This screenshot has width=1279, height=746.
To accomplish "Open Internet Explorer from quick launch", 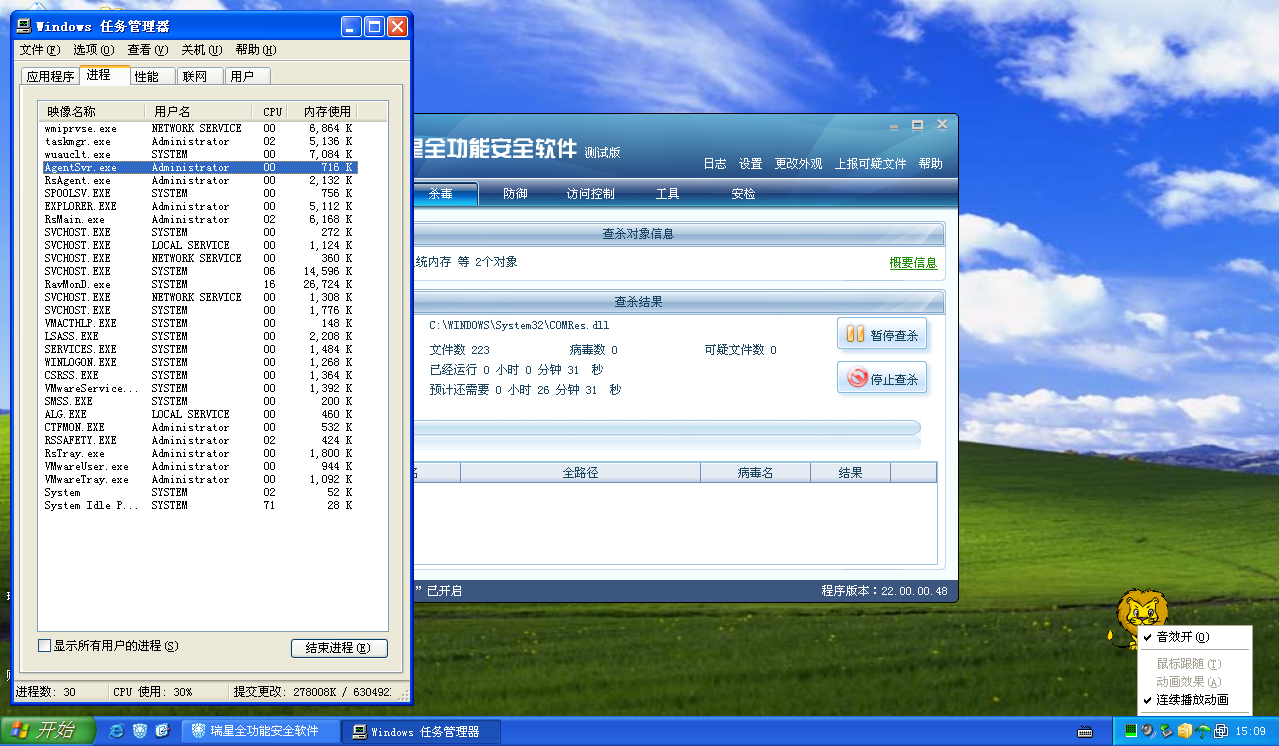I will click(x=117, y=731).
